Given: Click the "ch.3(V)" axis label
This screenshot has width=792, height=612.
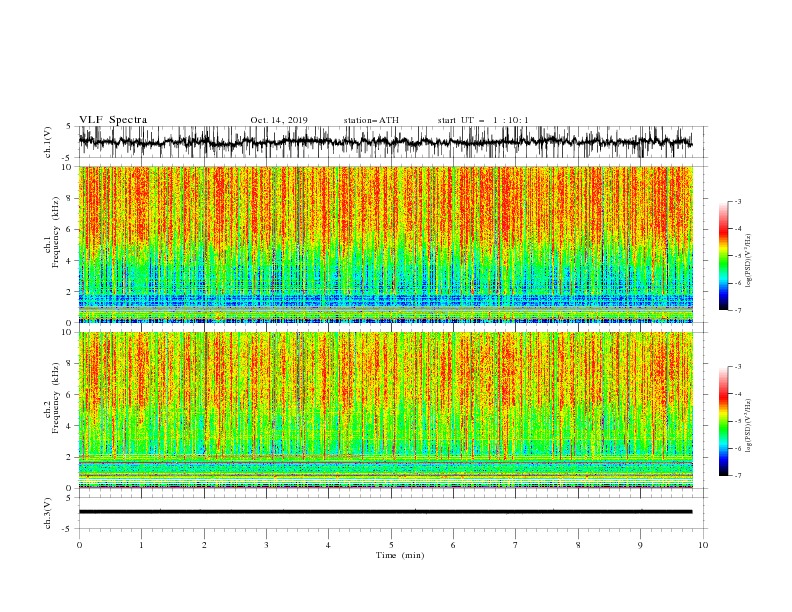Looking at the screenshot, I should (48, 513).
